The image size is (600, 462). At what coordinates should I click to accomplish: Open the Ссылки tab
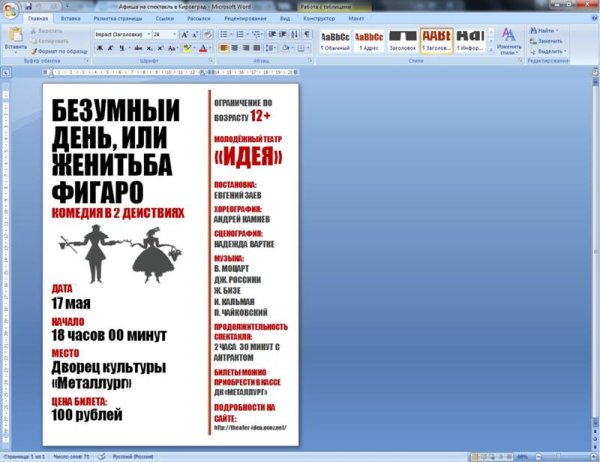(165, 18)
